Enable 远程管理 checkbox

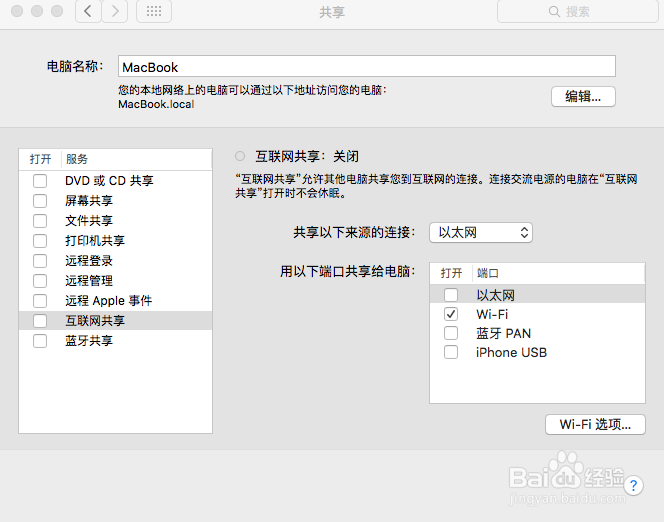[40, 281]
